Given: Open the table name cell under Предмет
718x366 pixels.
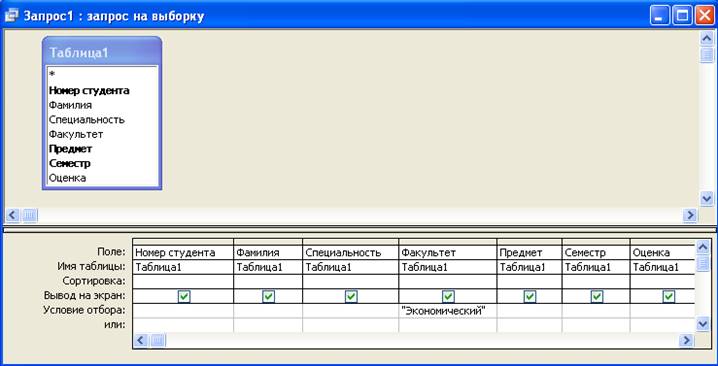Looking at the screenshot, I should [x=529, y=267].
